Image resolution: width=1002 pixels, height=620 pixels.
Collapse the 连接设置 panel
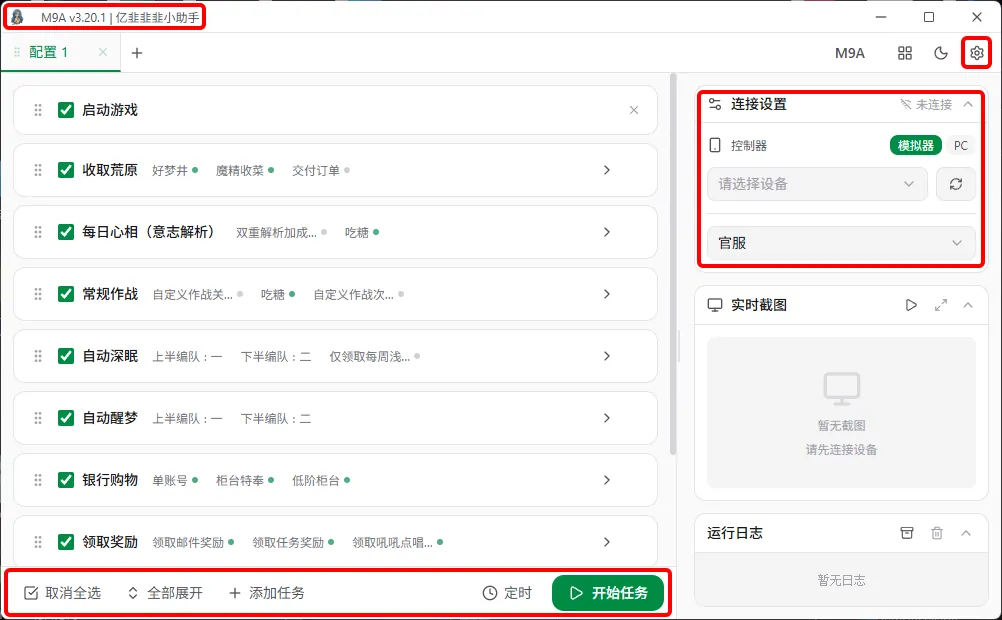968,104
